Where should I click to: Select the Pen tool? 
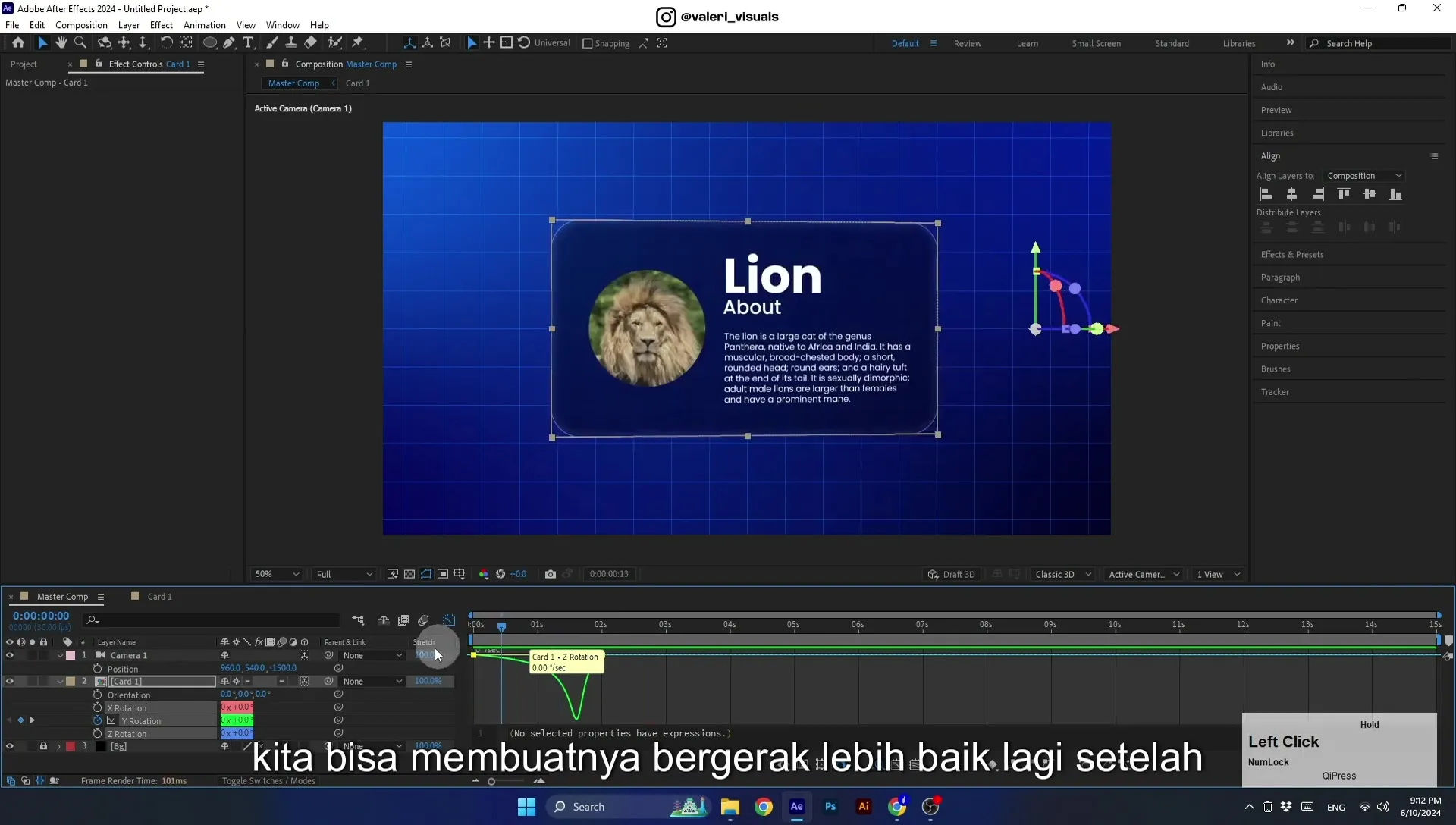pos(229,43)
